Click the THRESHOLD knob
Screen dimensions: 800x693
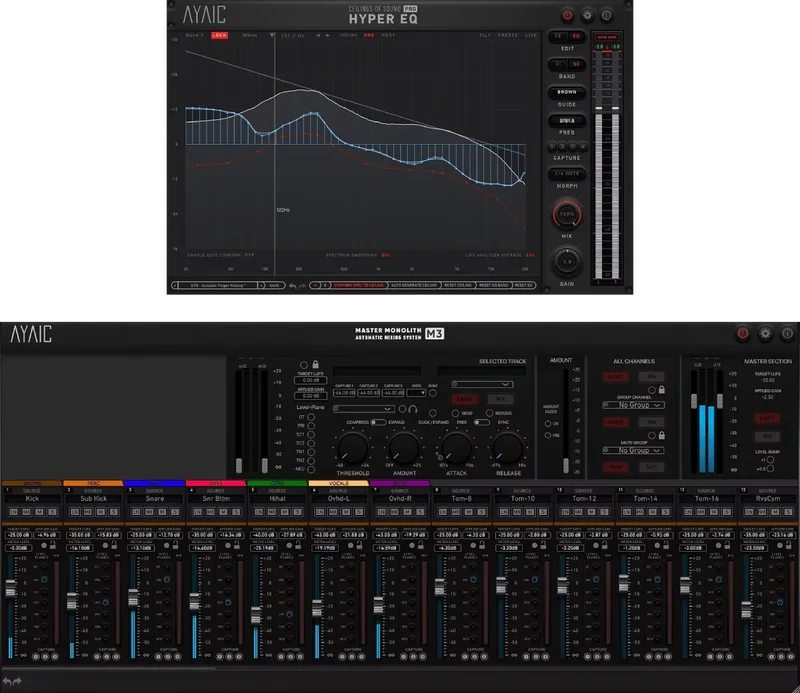point(353,448)
